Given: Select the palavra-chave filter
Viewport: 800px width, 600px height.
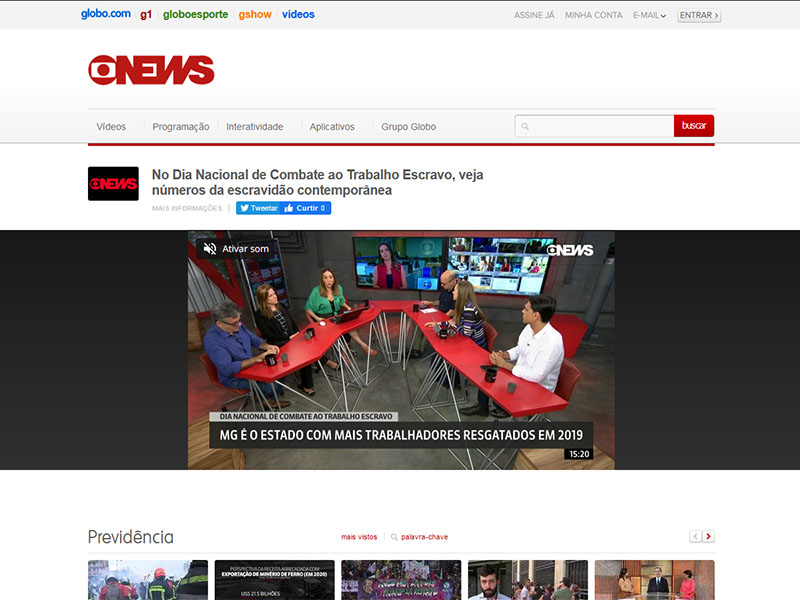Looking at the screenshot, I should 419,537.
